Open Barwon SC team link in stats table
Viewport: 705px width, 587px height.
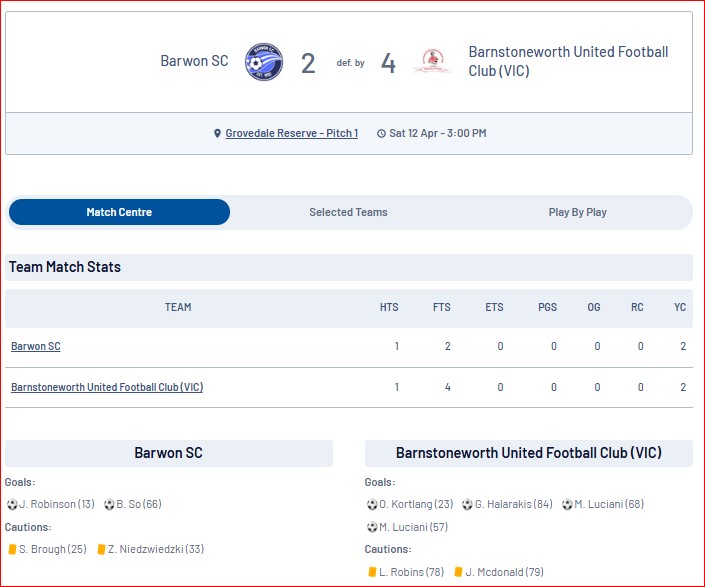[36, 346]
